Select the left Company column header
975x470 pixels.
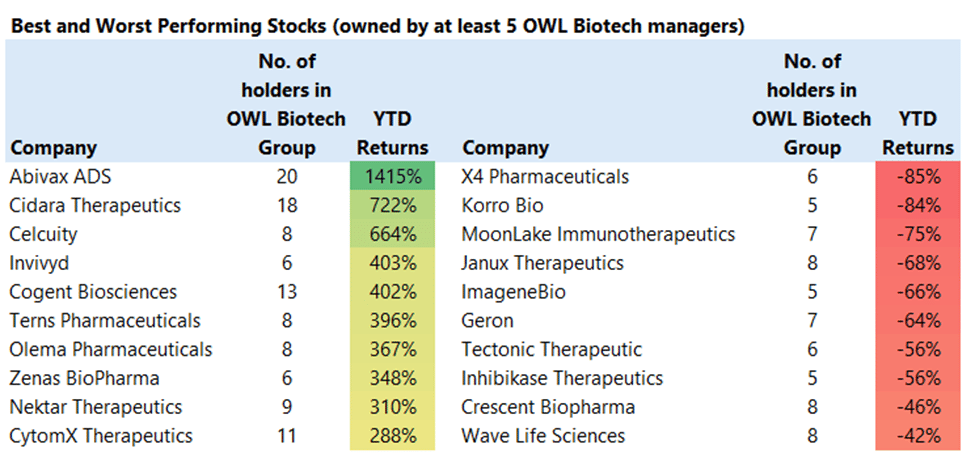[53, 149]
